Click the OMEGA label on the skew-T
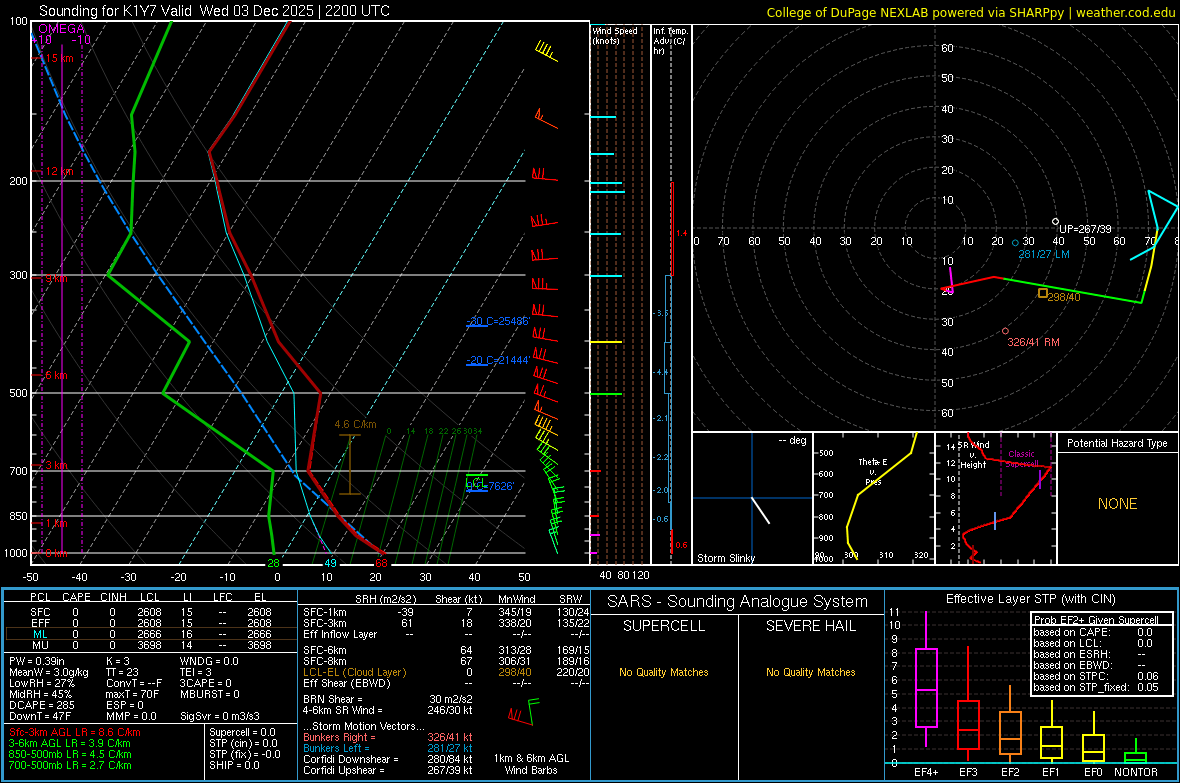The height and width of the screenshot is (783, 1180). point(61,29)
